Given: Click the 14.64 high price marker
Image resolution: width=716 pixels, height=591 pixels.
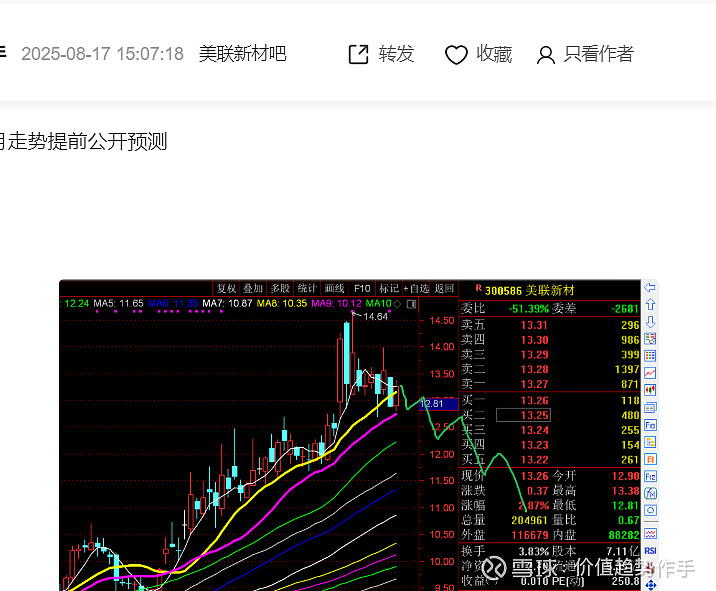Looking at the screenshot, I should pos(375,317).
